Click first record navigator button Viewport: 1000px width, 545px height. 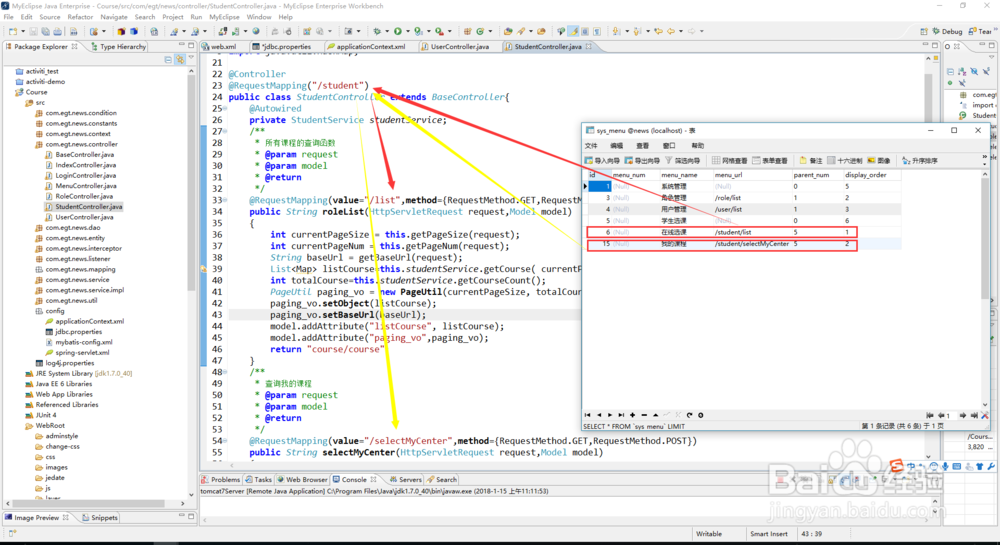click(x=587, y=415)
